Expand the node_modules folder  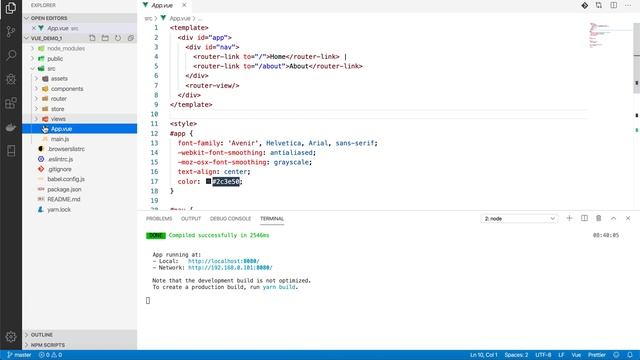[80, 48]
